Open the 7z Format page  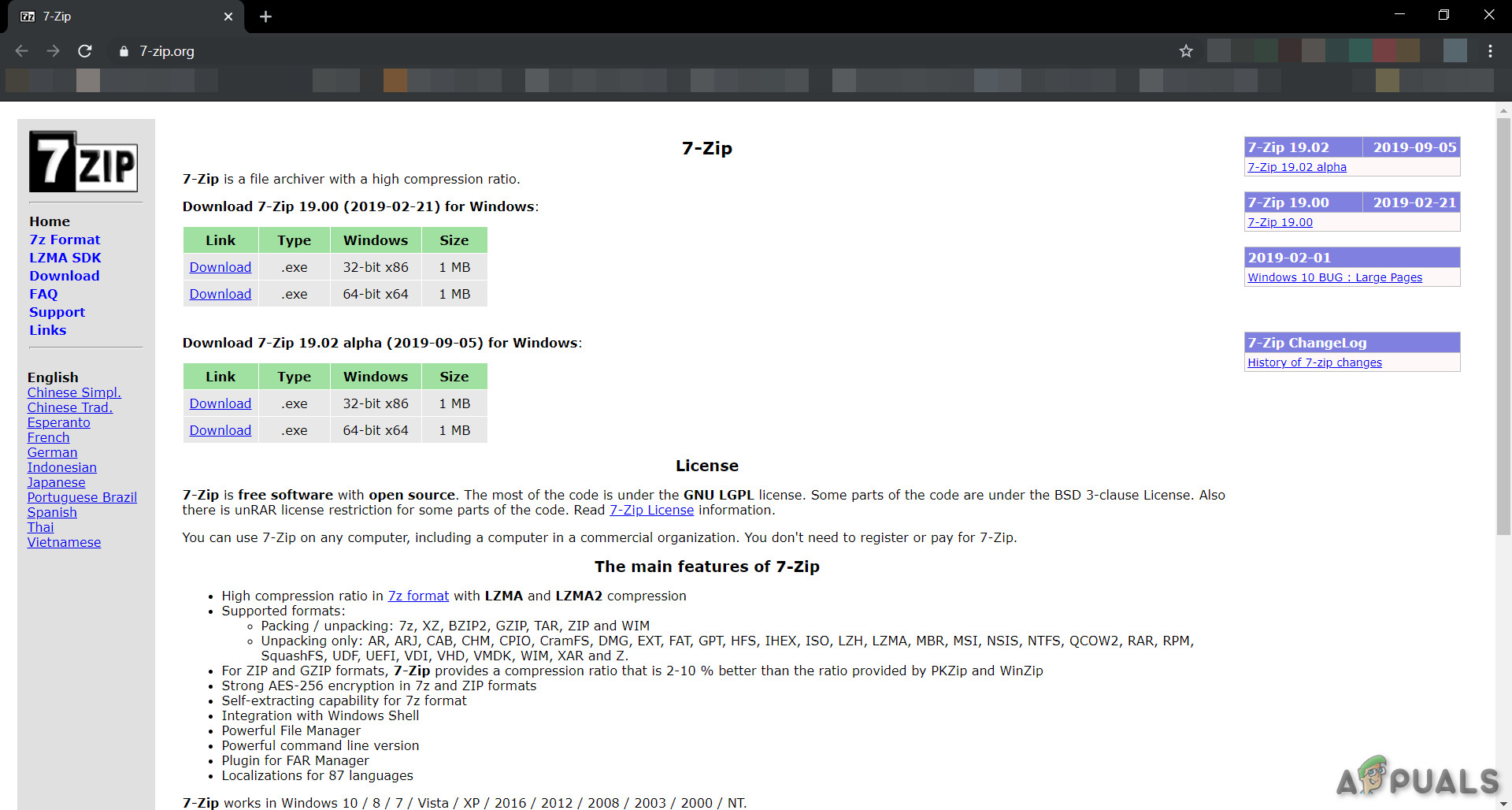point(65,240)
